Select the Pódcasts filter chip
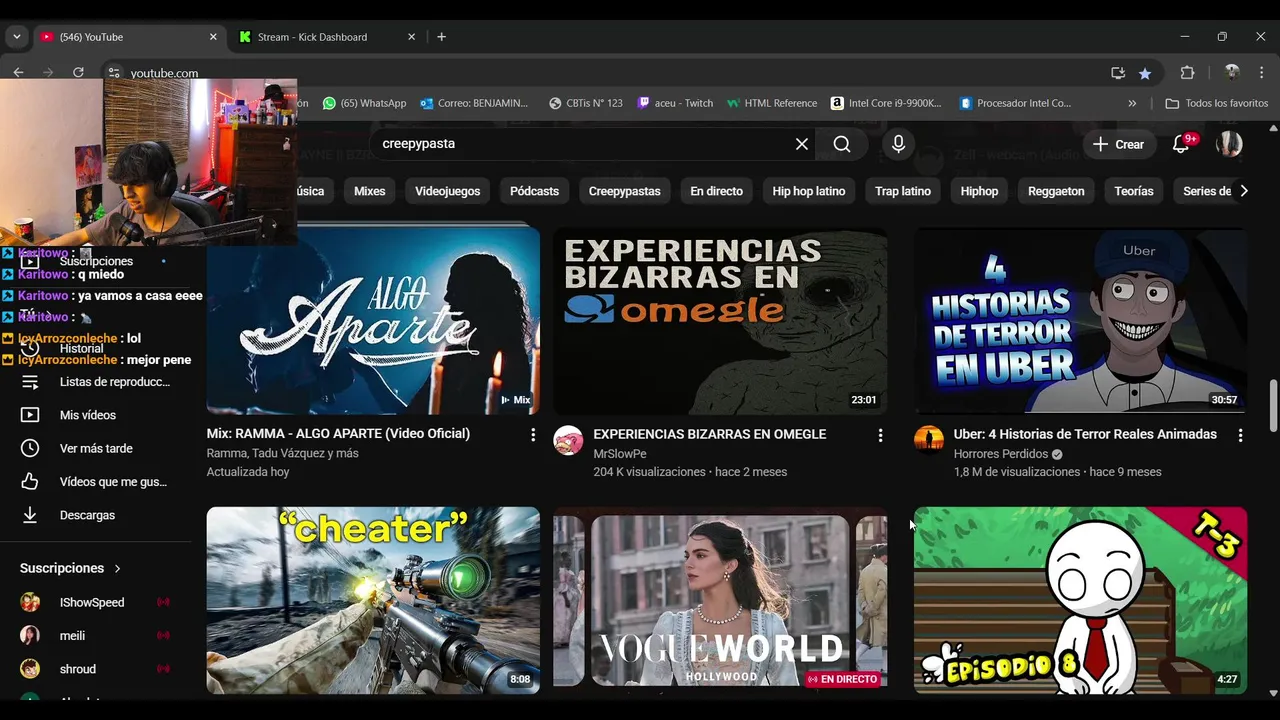 pyautogui.click(x=534, y=191)
